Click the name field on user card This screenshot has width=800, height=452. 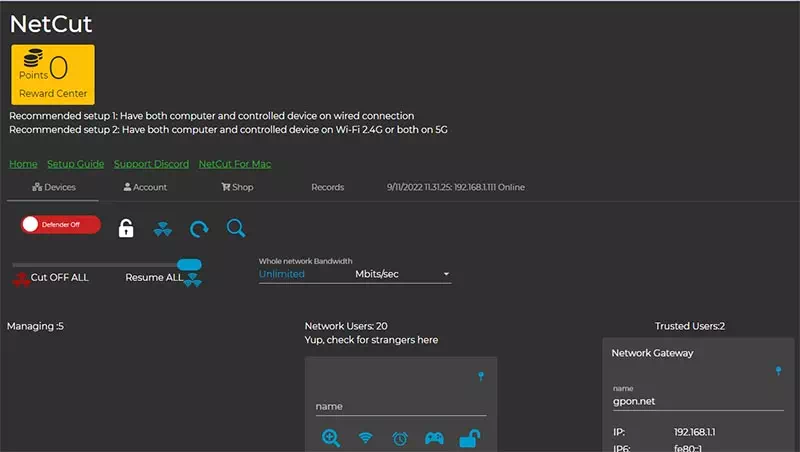401,407
